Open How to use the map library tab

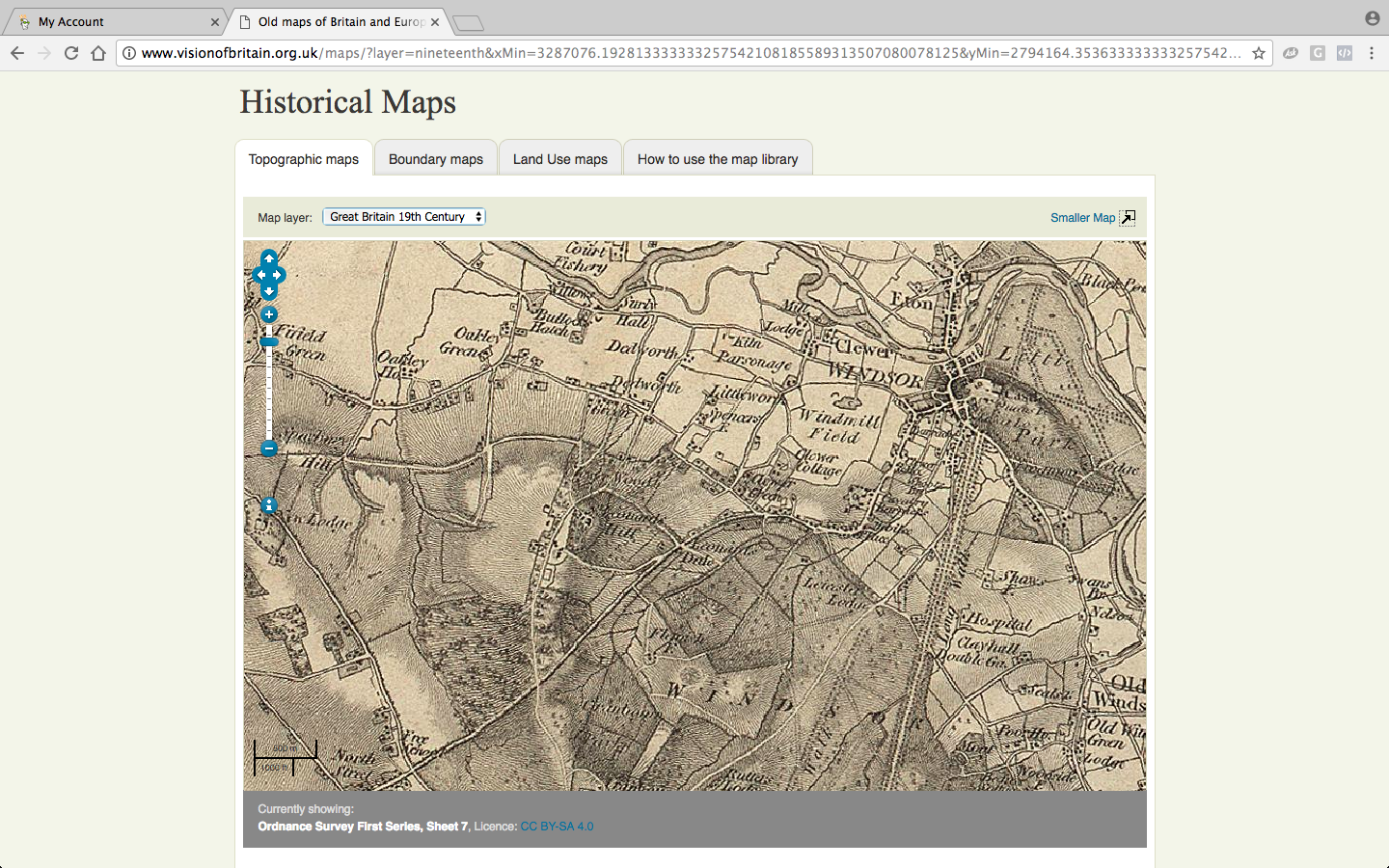(x=718, y=159)
